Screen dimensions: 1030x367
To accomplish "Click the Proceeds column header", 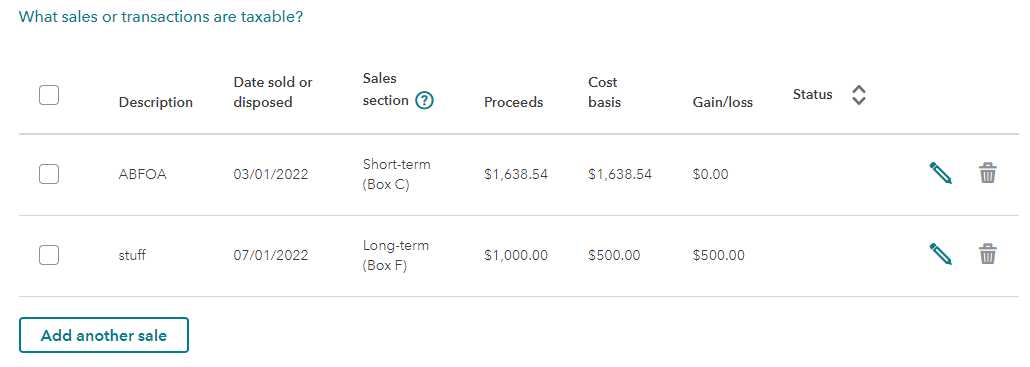I will coord(514,102).
